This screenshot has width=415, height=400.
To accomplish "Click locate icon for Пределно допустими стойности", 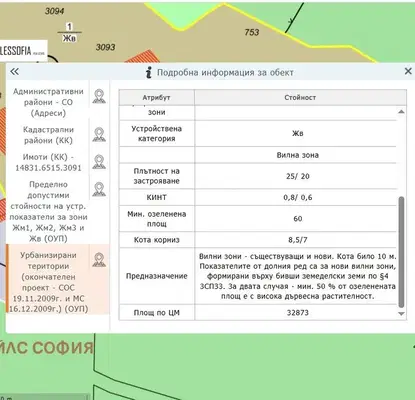I will pos(99,189).
